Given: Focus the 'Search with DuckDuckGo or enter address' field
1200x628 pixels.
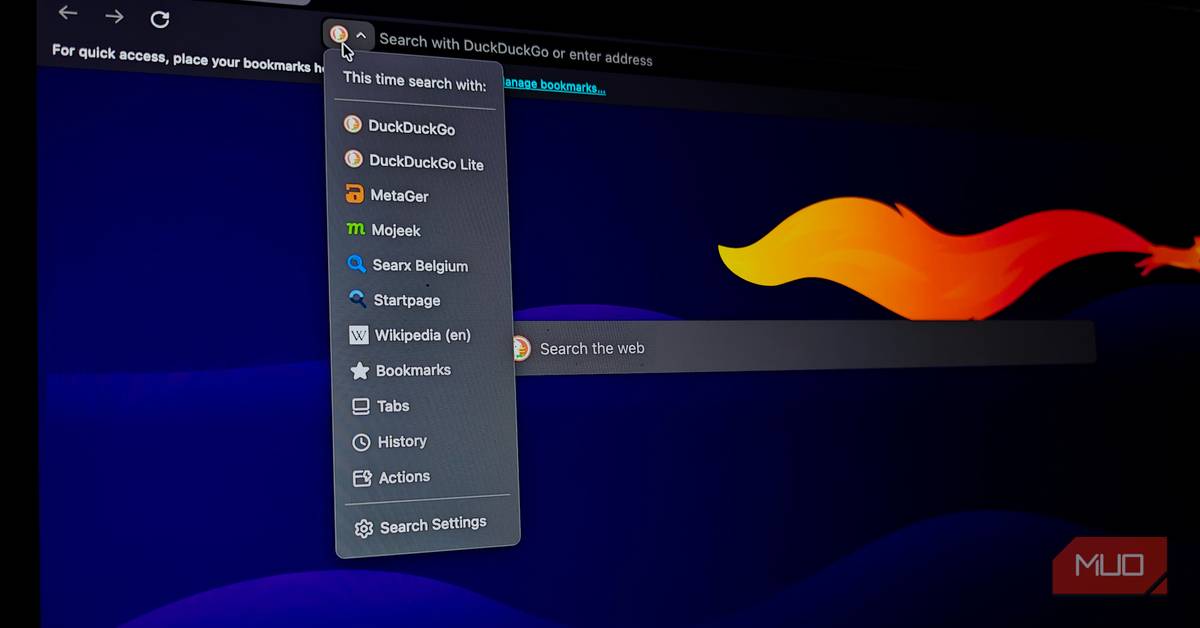Looking at the screenshot, I should 515,50.
